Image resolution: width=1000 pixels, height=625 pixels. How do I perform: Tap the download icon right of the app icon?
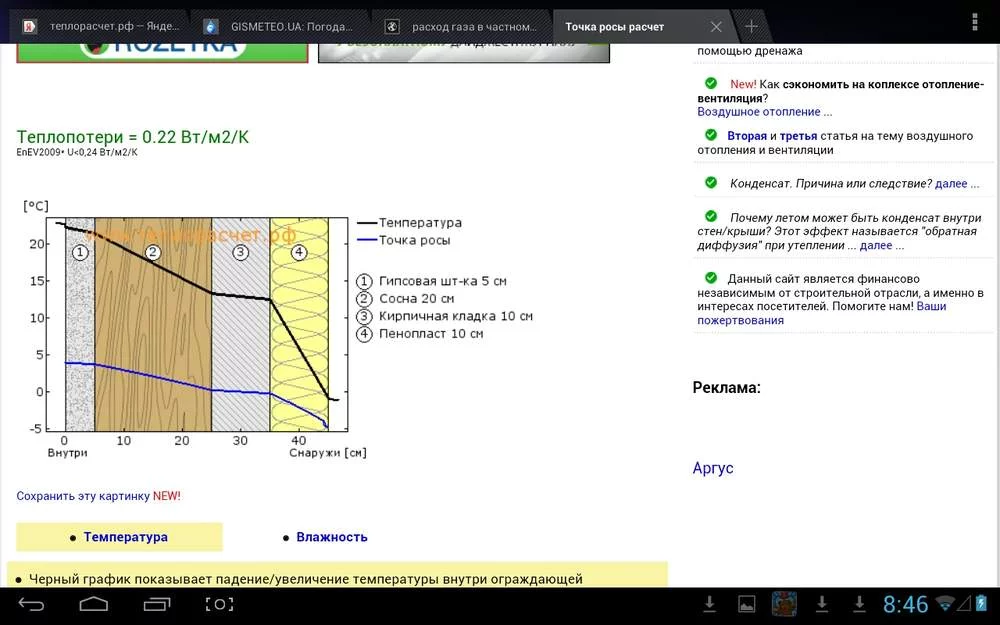click(x=822, y=603)
